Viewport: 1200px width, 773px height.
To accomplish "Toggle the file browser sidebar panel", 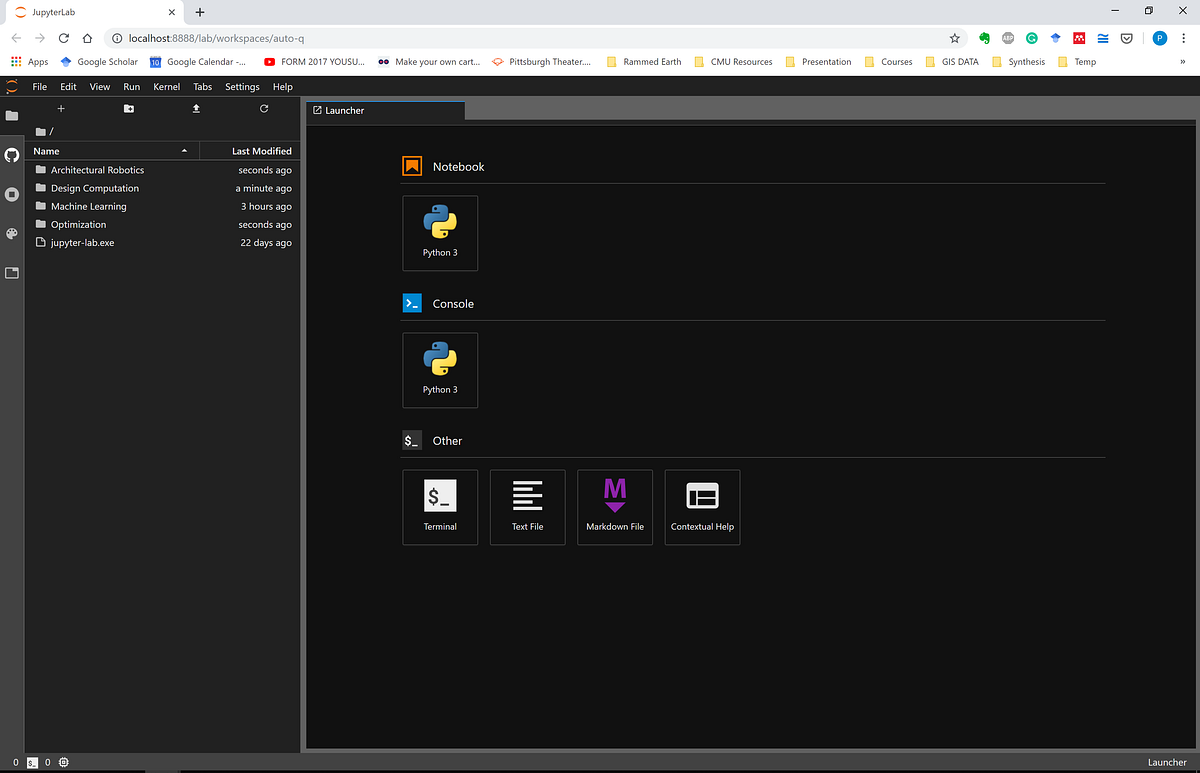I will click(12, 115).
